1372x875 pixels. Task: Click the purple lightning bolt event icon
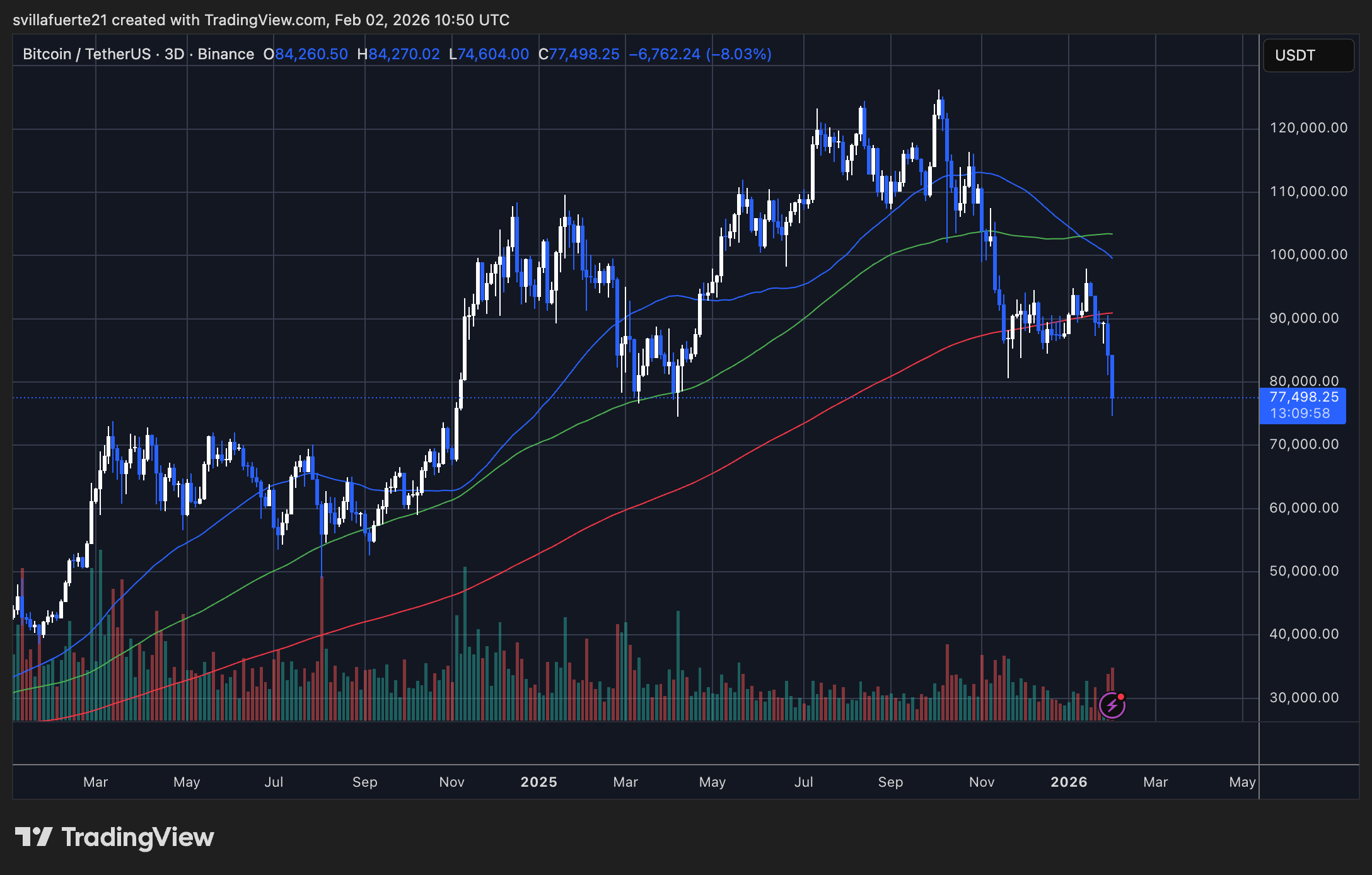pos(1112,705)
